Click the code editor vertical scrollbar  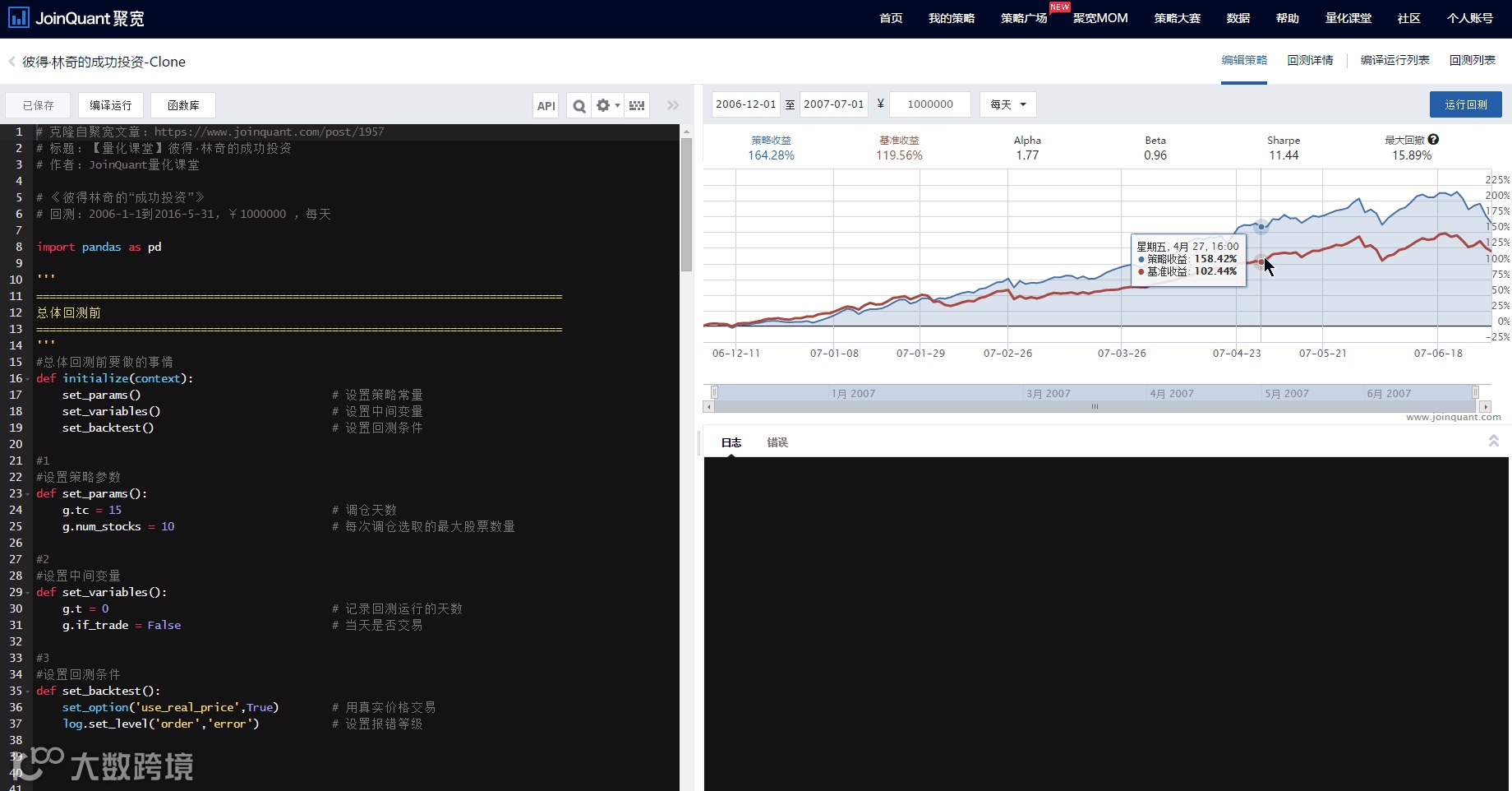pos(686,206)
